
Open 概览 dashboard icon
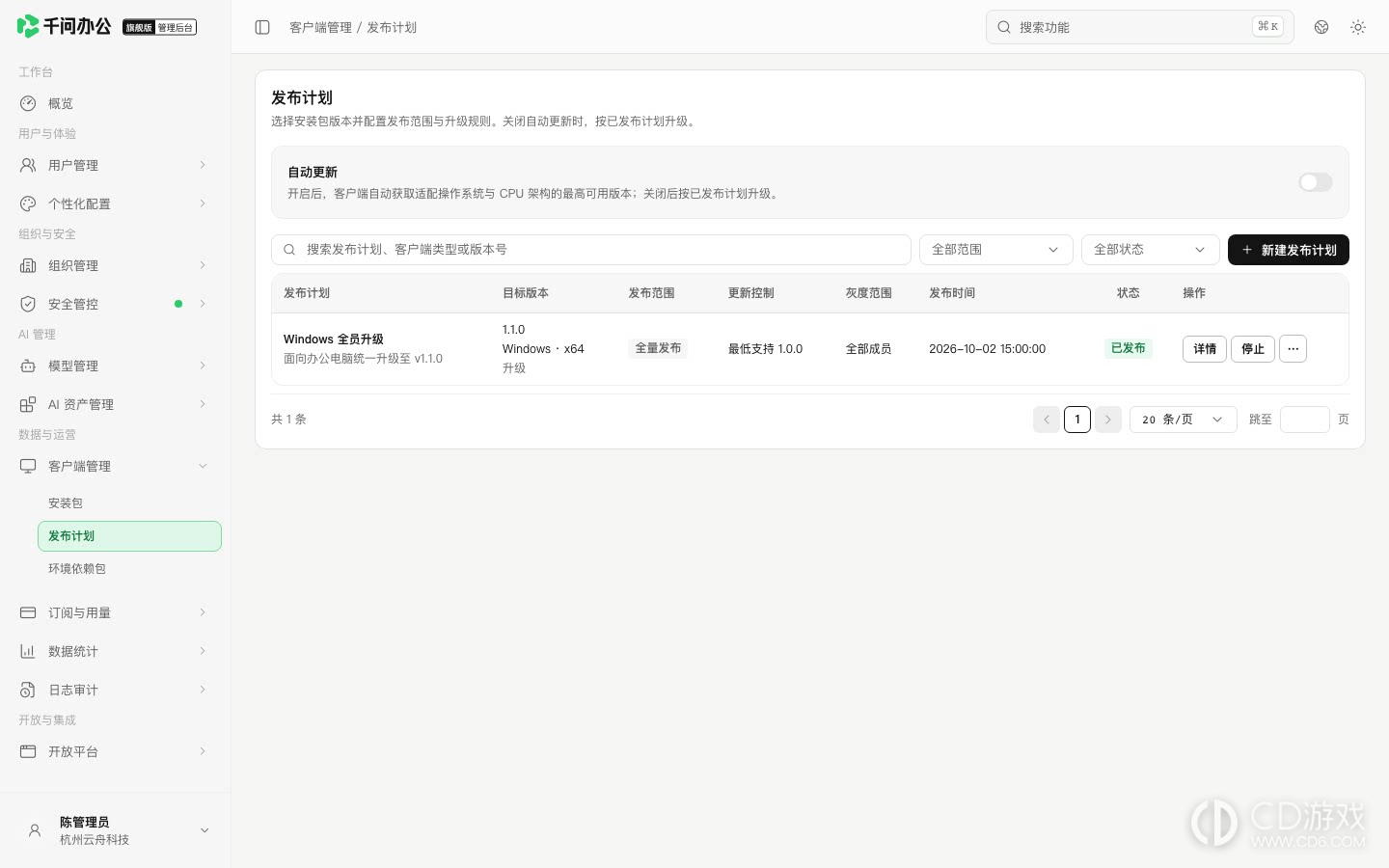[x=28, y=103]
